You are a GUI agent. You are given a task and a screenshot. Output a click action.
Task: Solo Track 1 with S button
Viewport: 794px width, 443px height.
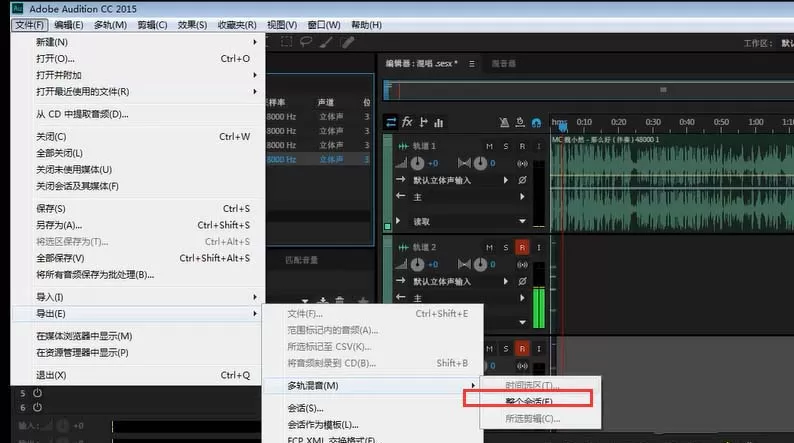coord(505,146)
